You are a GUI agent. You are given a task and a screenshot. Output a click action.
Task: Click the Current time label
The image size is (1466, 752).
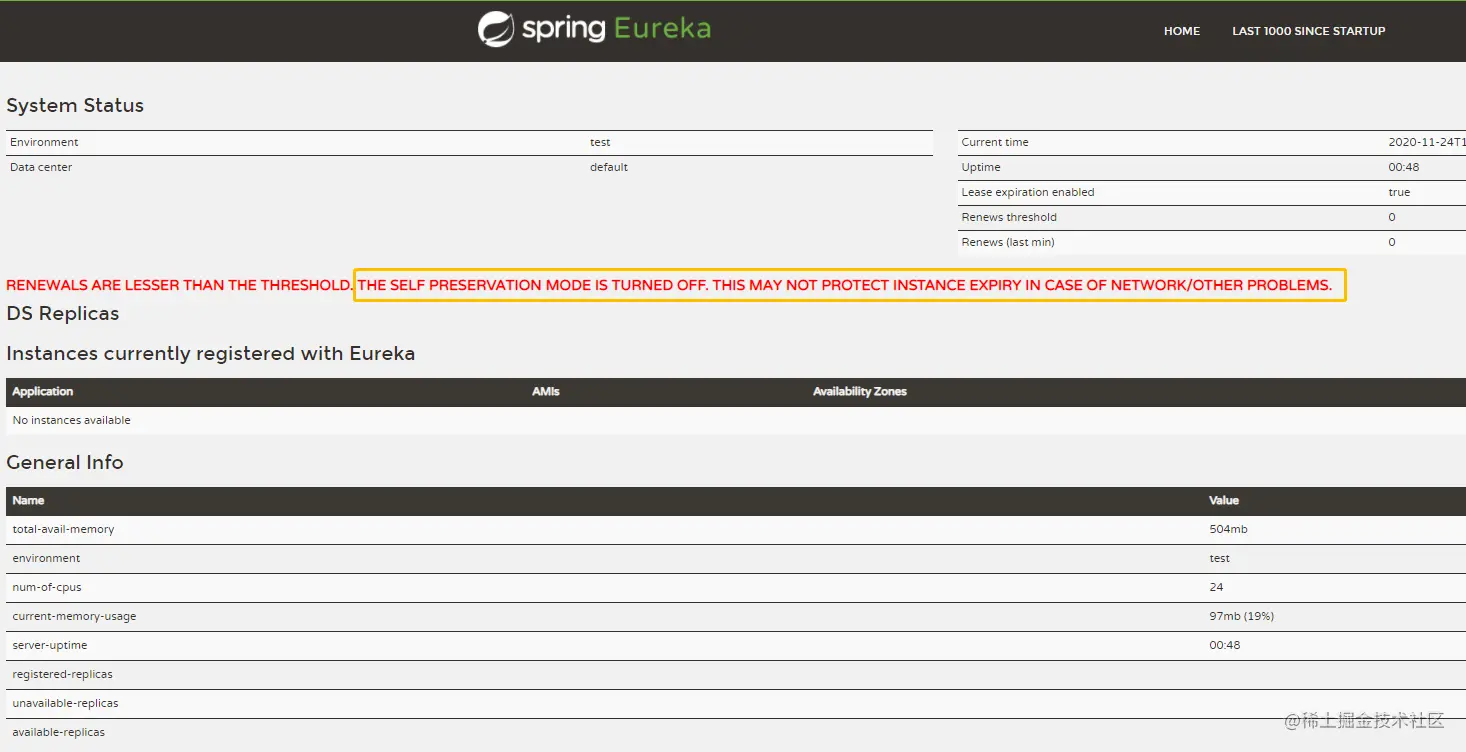[995, 142]
